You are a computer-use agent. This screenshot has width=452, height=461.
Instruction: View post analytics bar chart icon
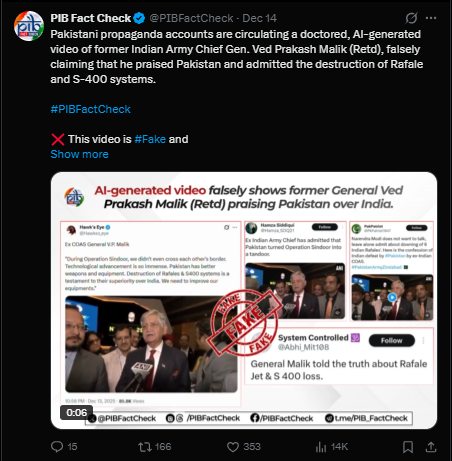pos(321,447)
